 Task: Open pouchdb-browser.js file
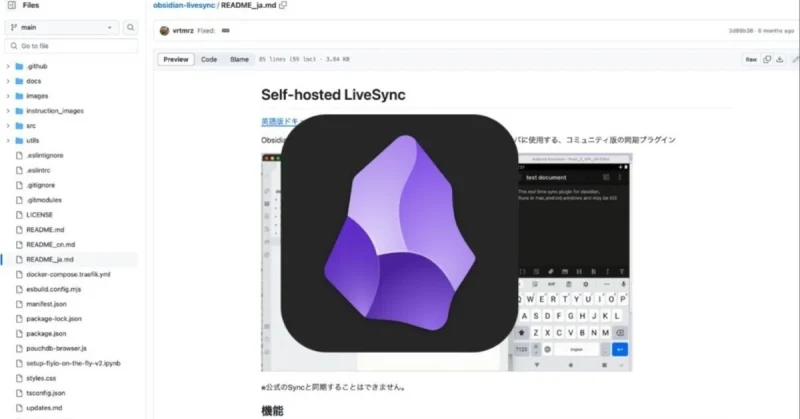[x=57, y=348]
